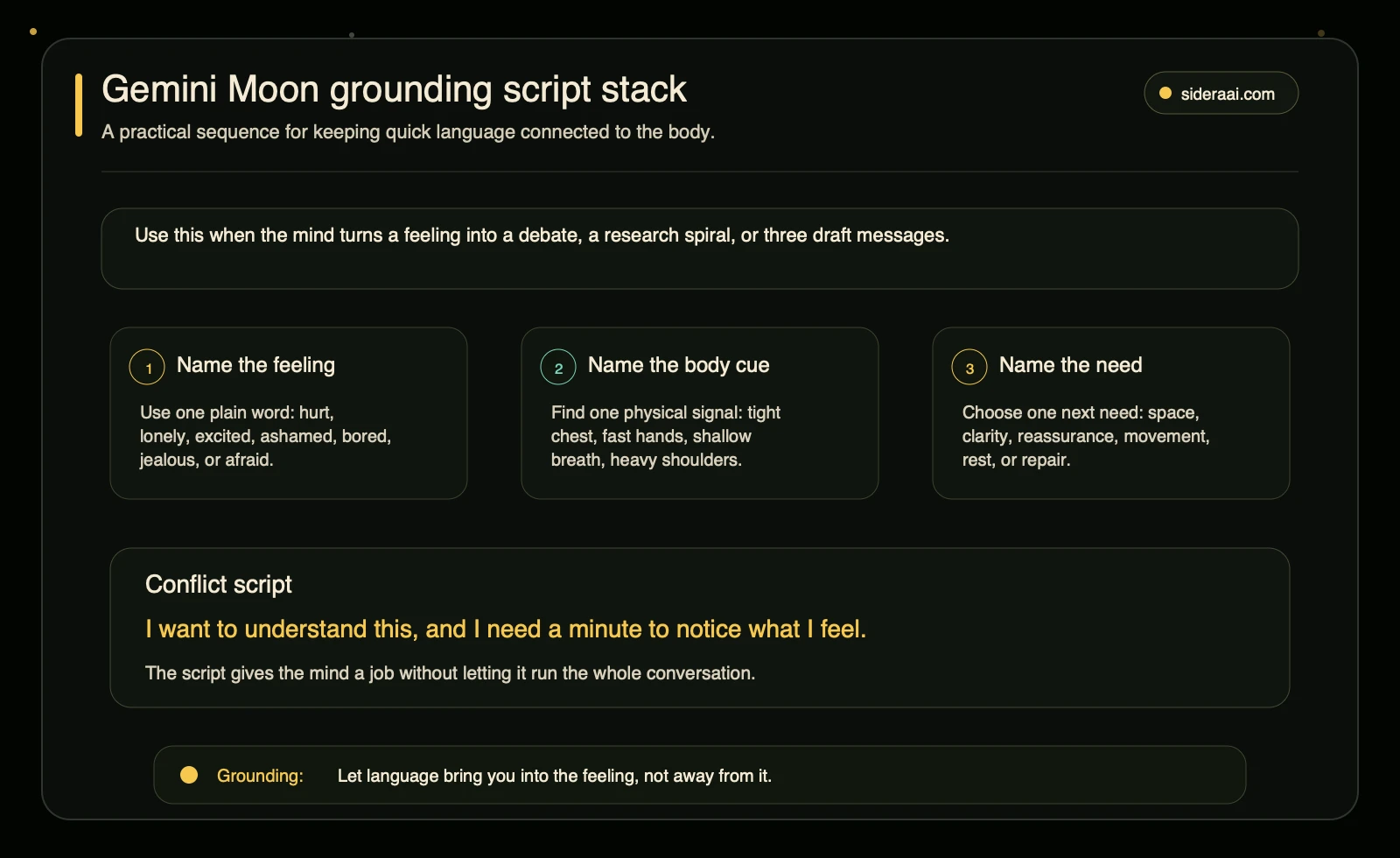The image size is (1400, 858).
Task: Click the 'Conflict script' heading
Action: pyautogui.click(x=219, y=585)
